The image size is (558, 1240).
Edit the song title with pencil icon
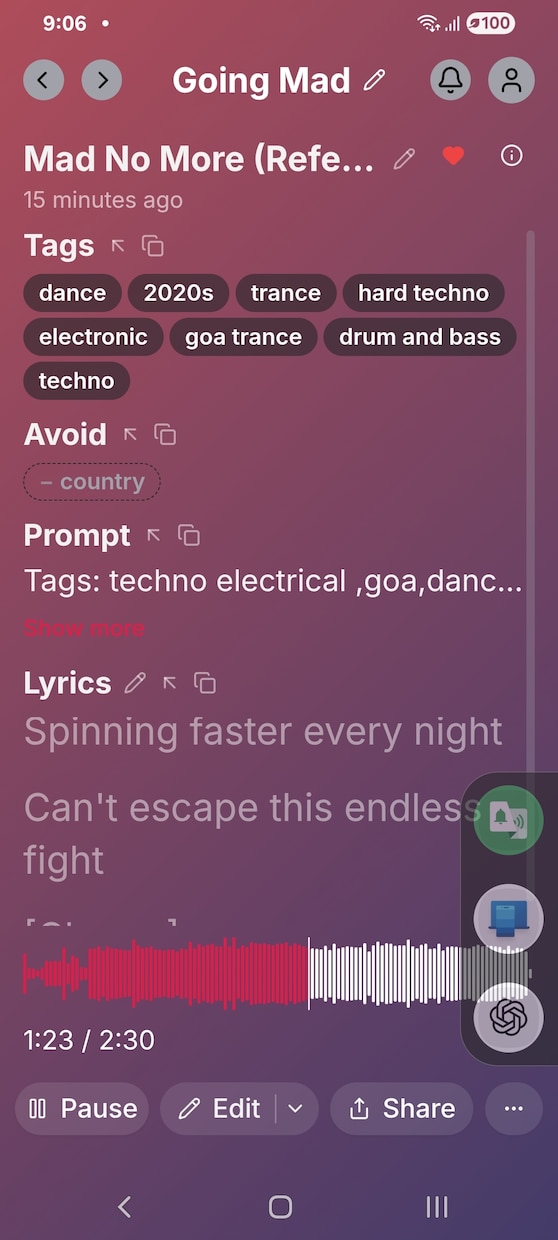[x=404, y=158]
